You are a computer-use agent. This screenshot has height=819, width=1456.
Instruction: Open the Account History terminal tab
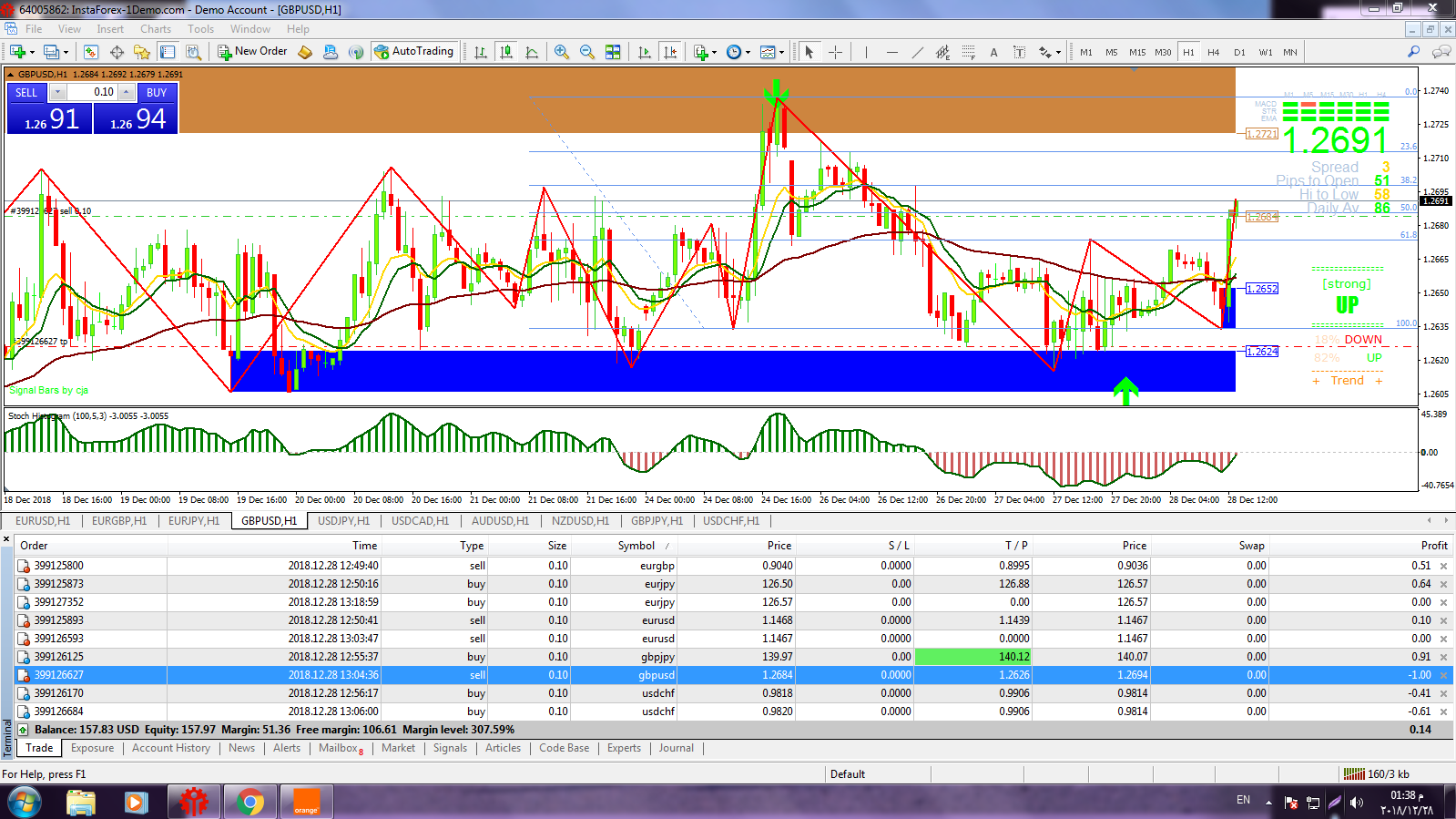point(171,748)
